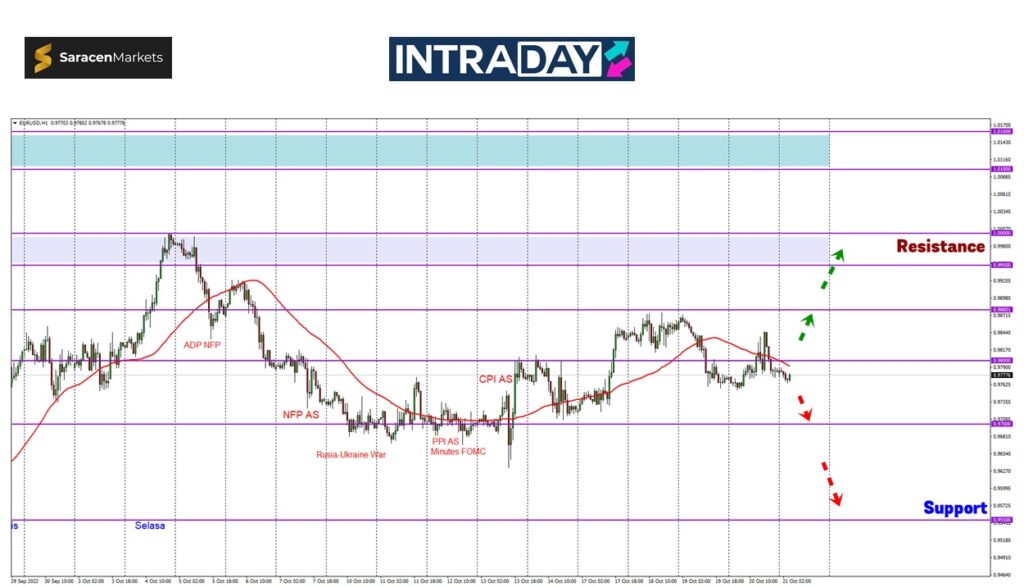This screenshot has height=587, width=1024.
Task: Click the upper green dashed arrow near Resistance
Action: coord(831,268)
